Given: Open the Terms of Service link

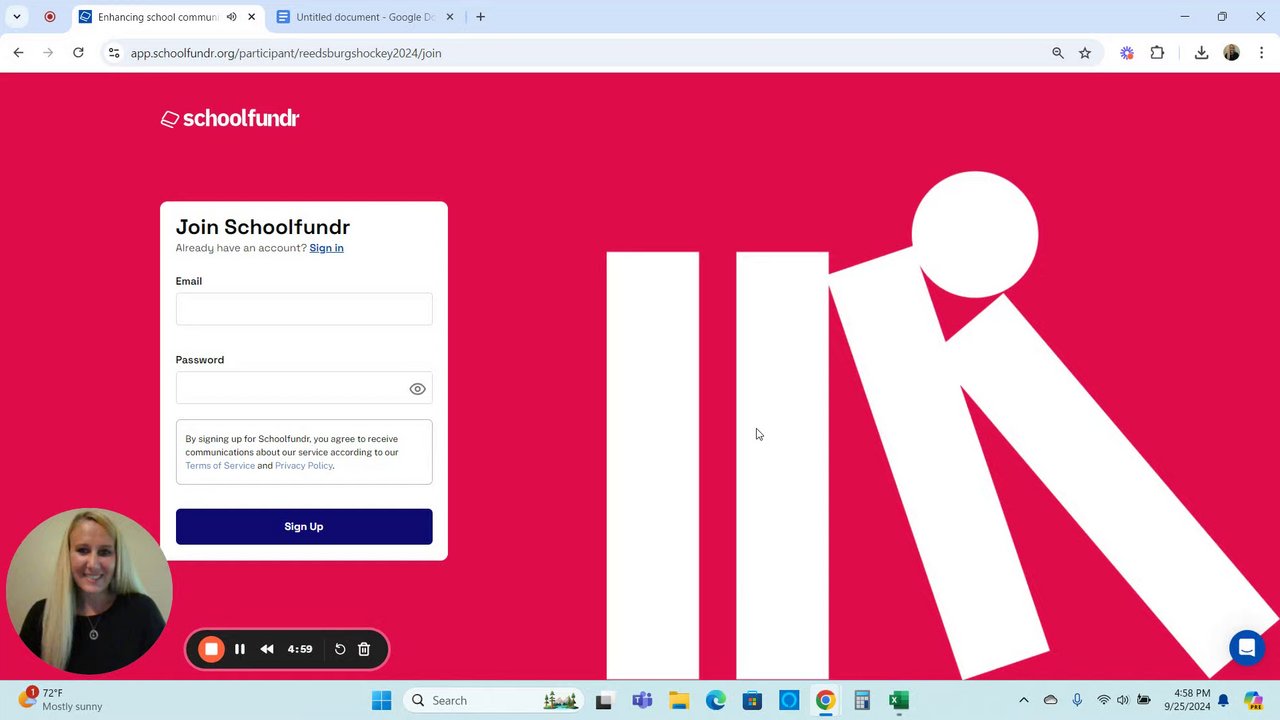Looking at the screenshot, I should pyautogui.click(x=220, y=466).
